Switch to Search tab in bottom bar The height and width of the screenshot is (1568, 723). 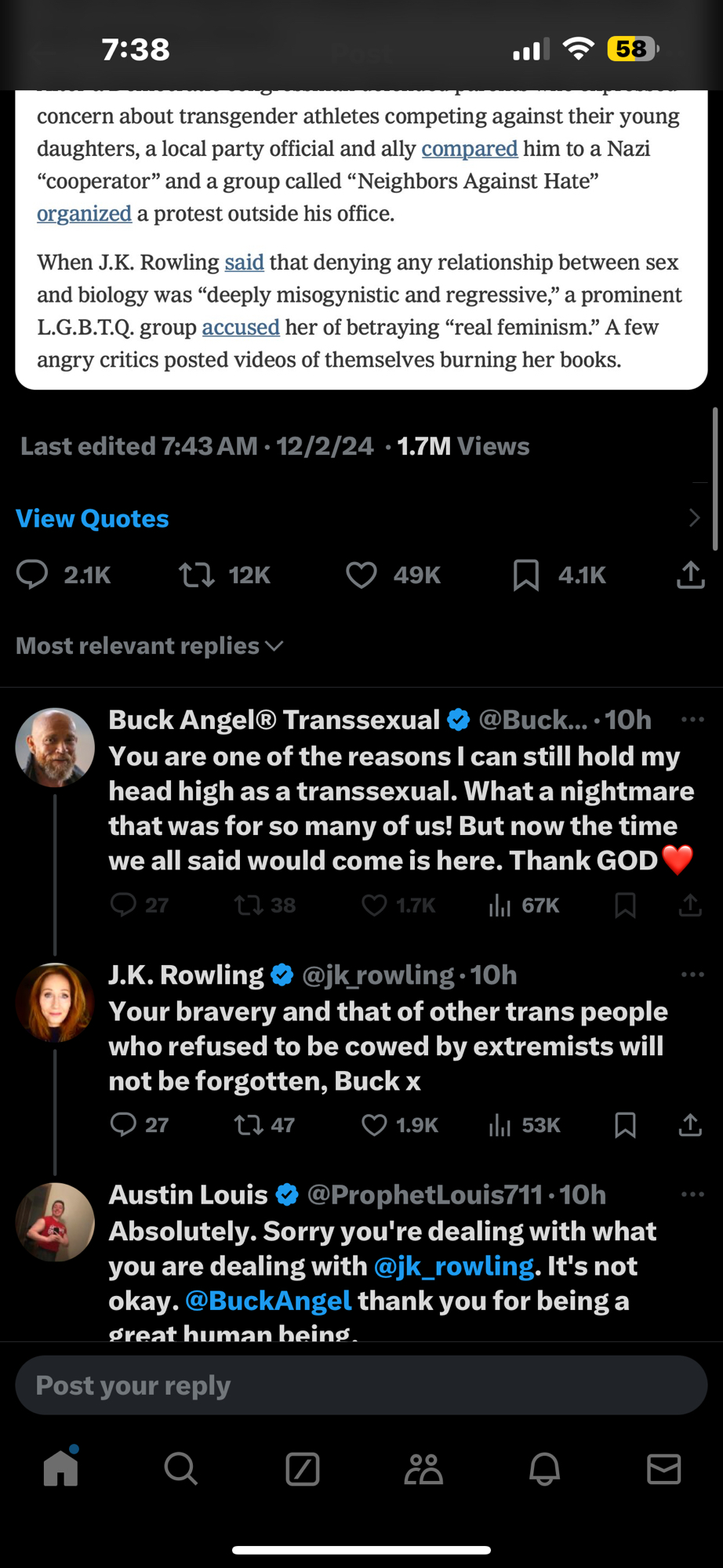click(180, 1468)
